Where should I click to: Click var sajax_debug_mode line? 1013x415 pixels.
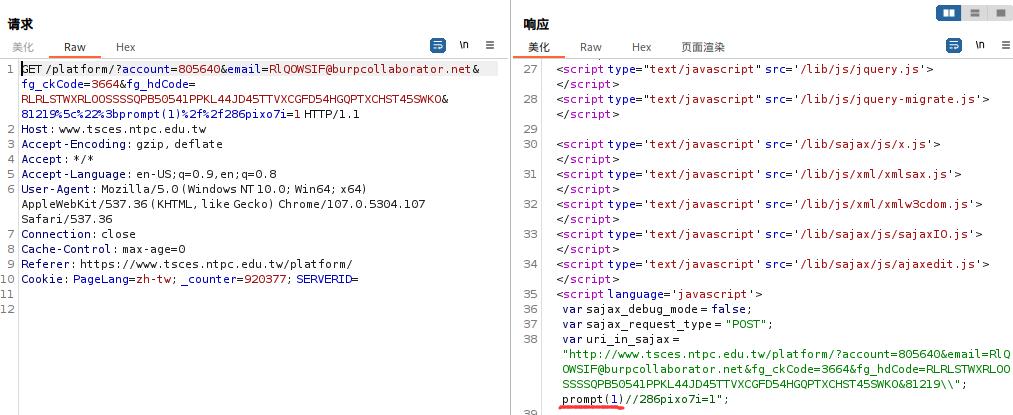[657, 309]
